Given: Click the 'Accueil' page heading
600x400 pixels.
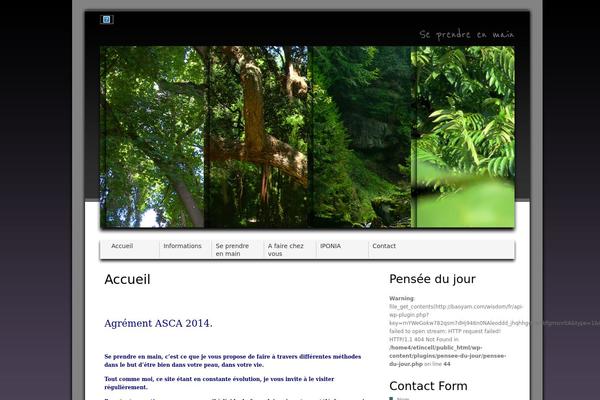Looking at the screenshot, I should pyautogui.click(x=127, y=279).
